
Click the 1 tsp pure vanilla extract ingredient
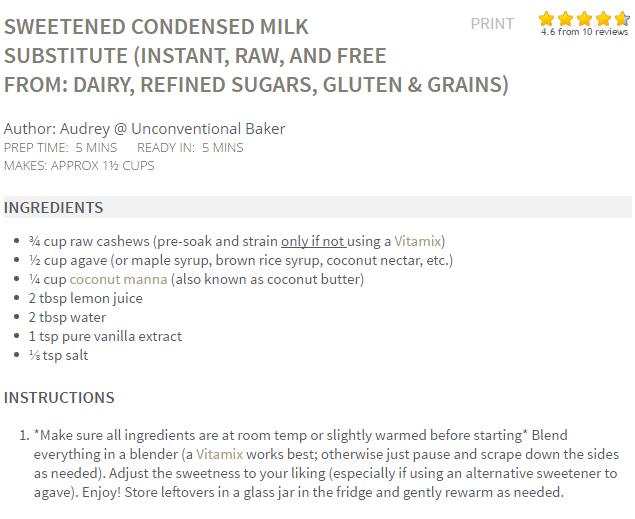105,336
